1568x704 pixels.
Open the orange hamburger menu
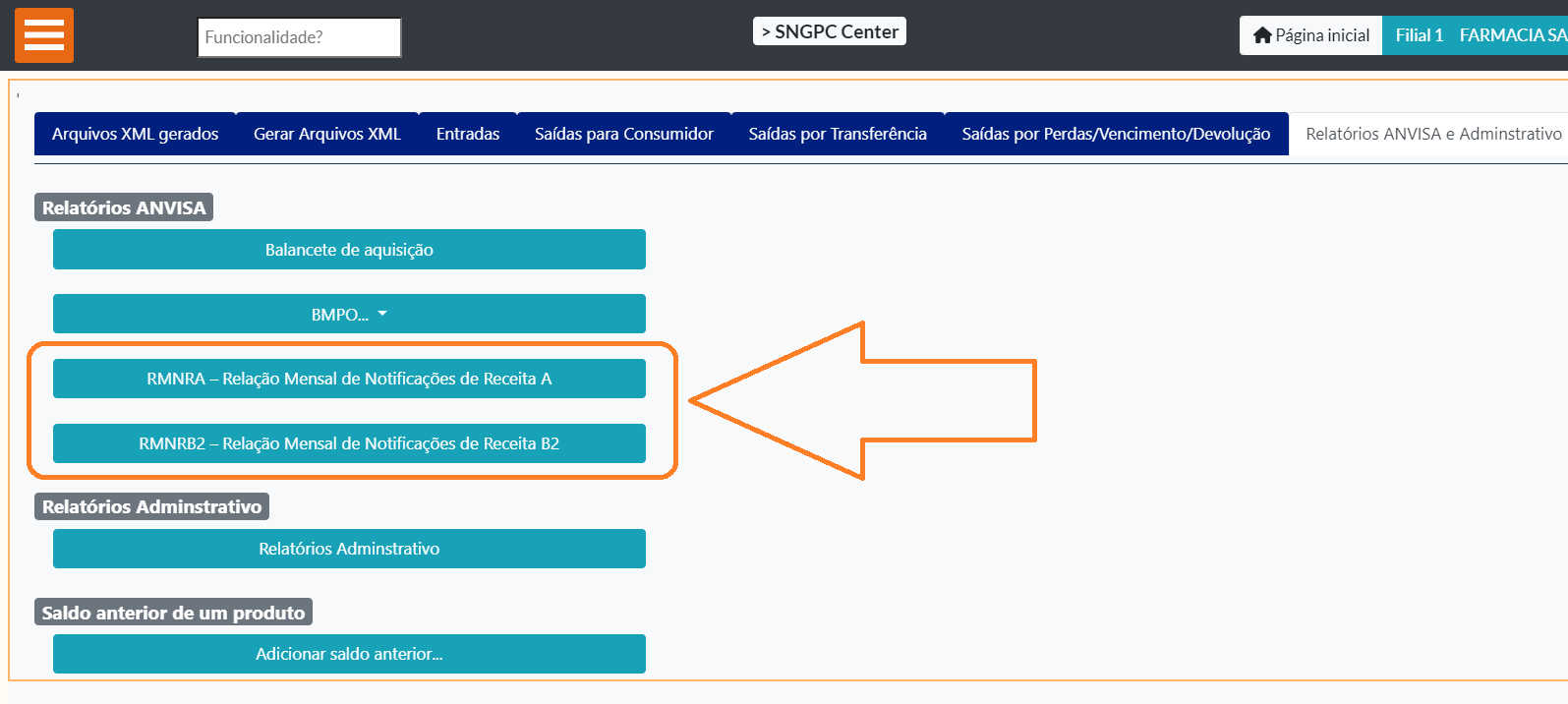pos(44,35)
